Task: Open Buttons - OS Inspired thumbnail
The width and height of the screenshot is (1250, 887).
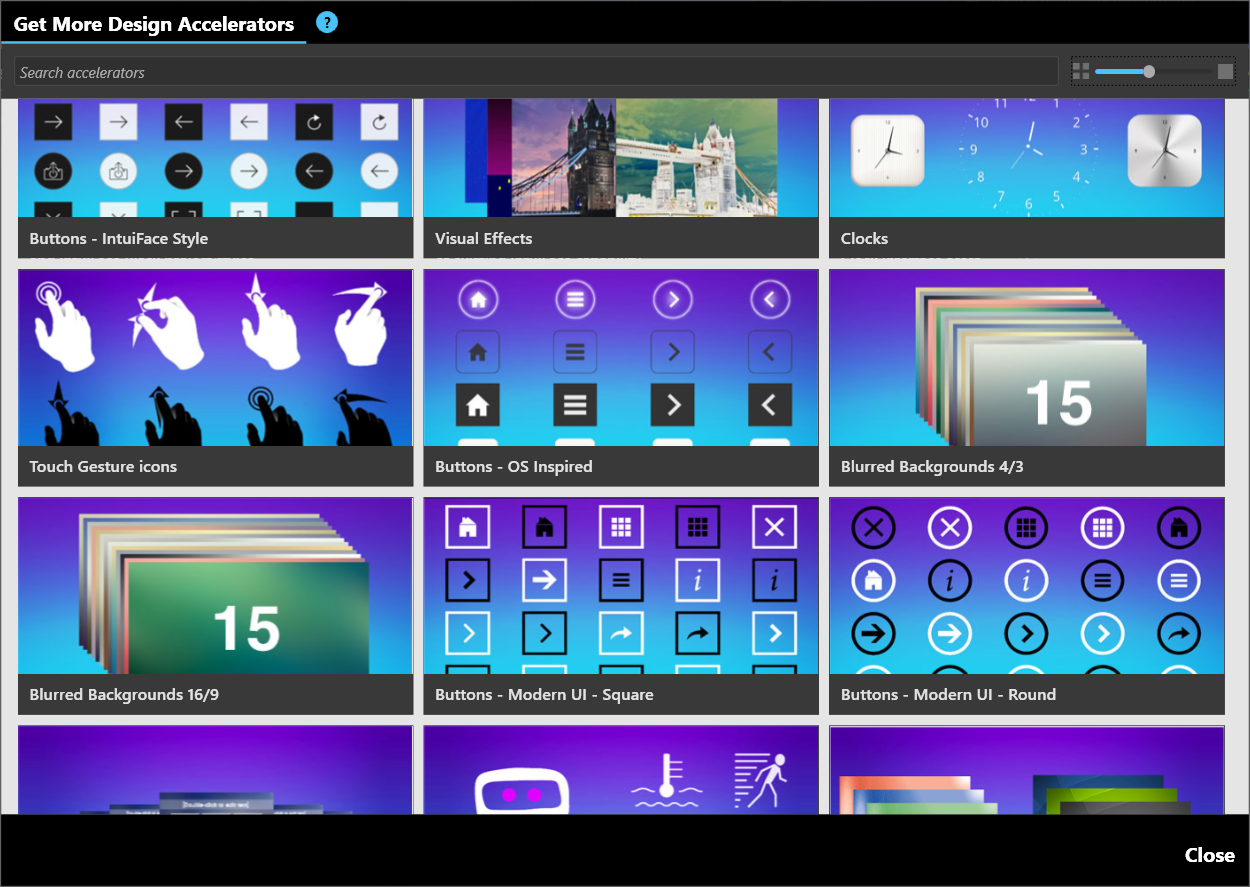Action: coord(621,358)
